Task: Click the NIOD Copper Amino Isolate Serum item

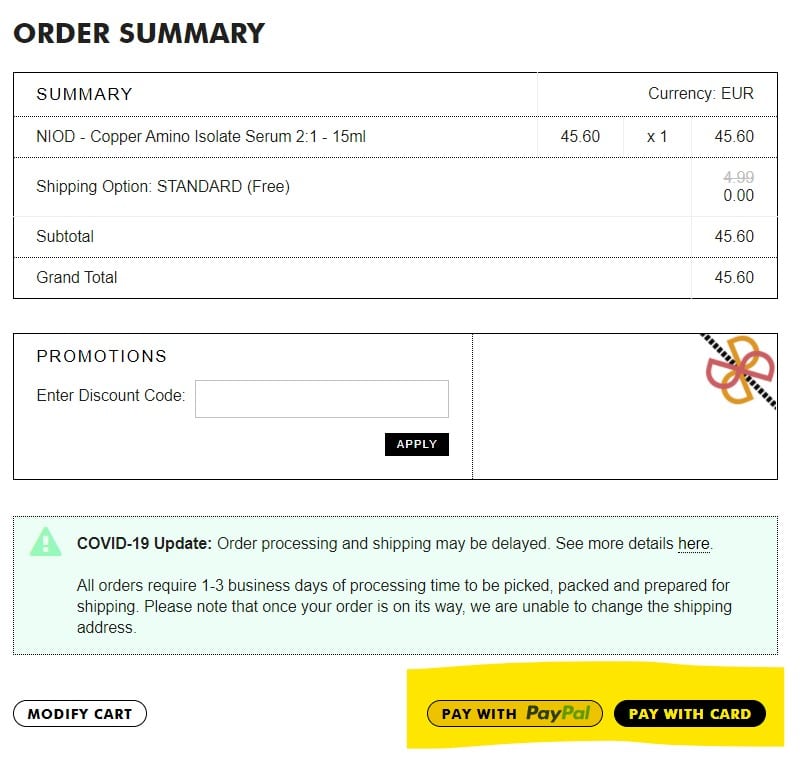Action: pyautogui.click(x=201, y=136)
